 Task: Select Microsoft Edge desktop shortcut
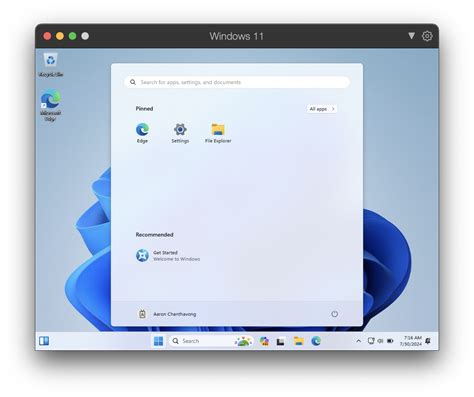pos(51,105)
